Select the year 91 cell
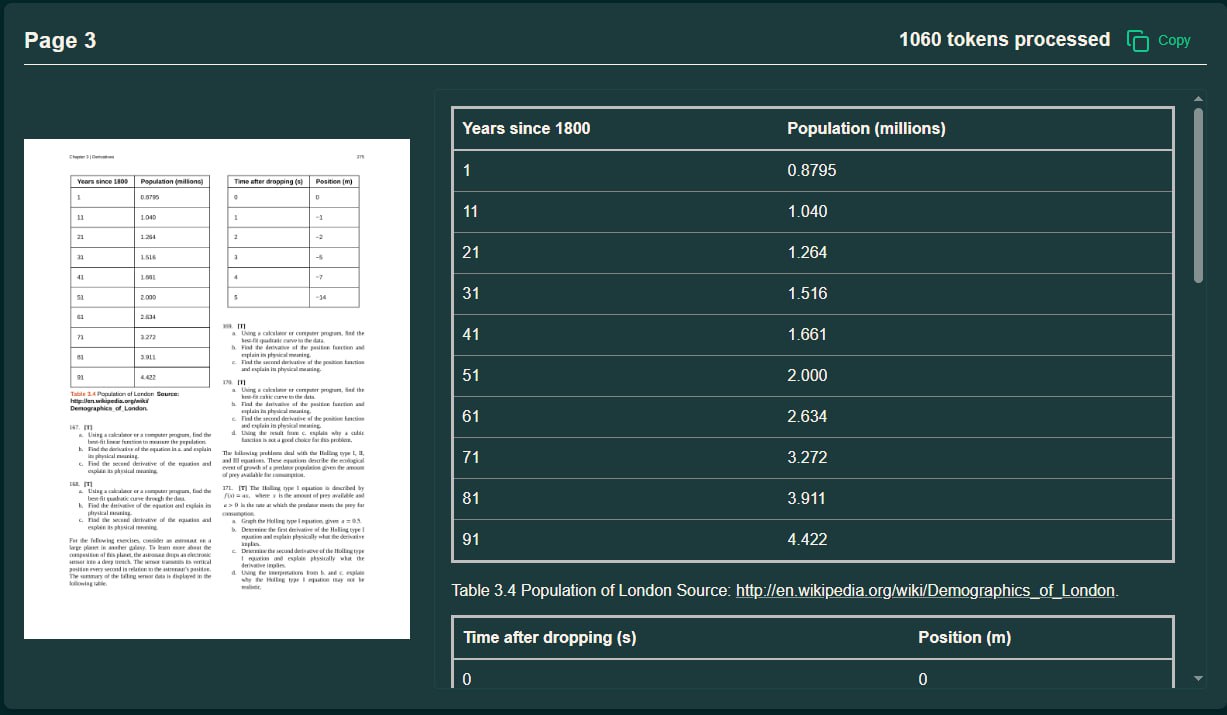 (471, 539)
